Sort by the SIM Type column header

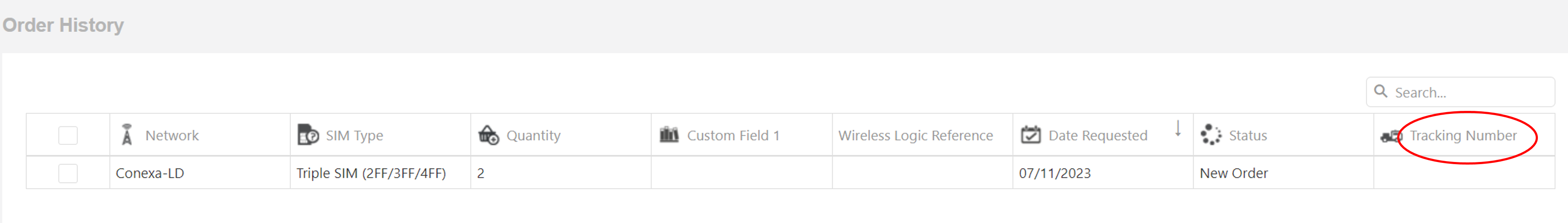tap(354, 135)
